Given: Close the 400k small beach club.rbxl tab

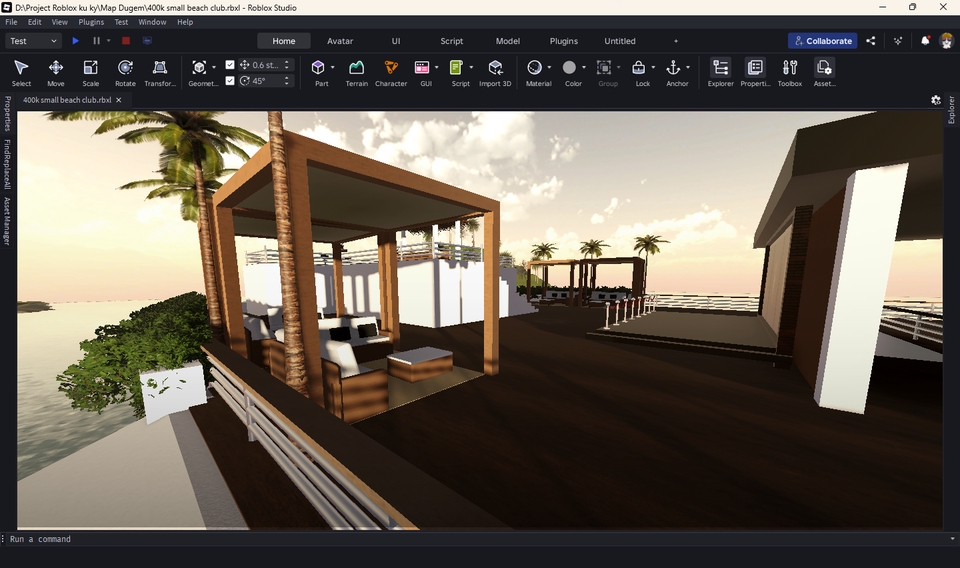Looking at the screenshot, I should coord(119,100).
